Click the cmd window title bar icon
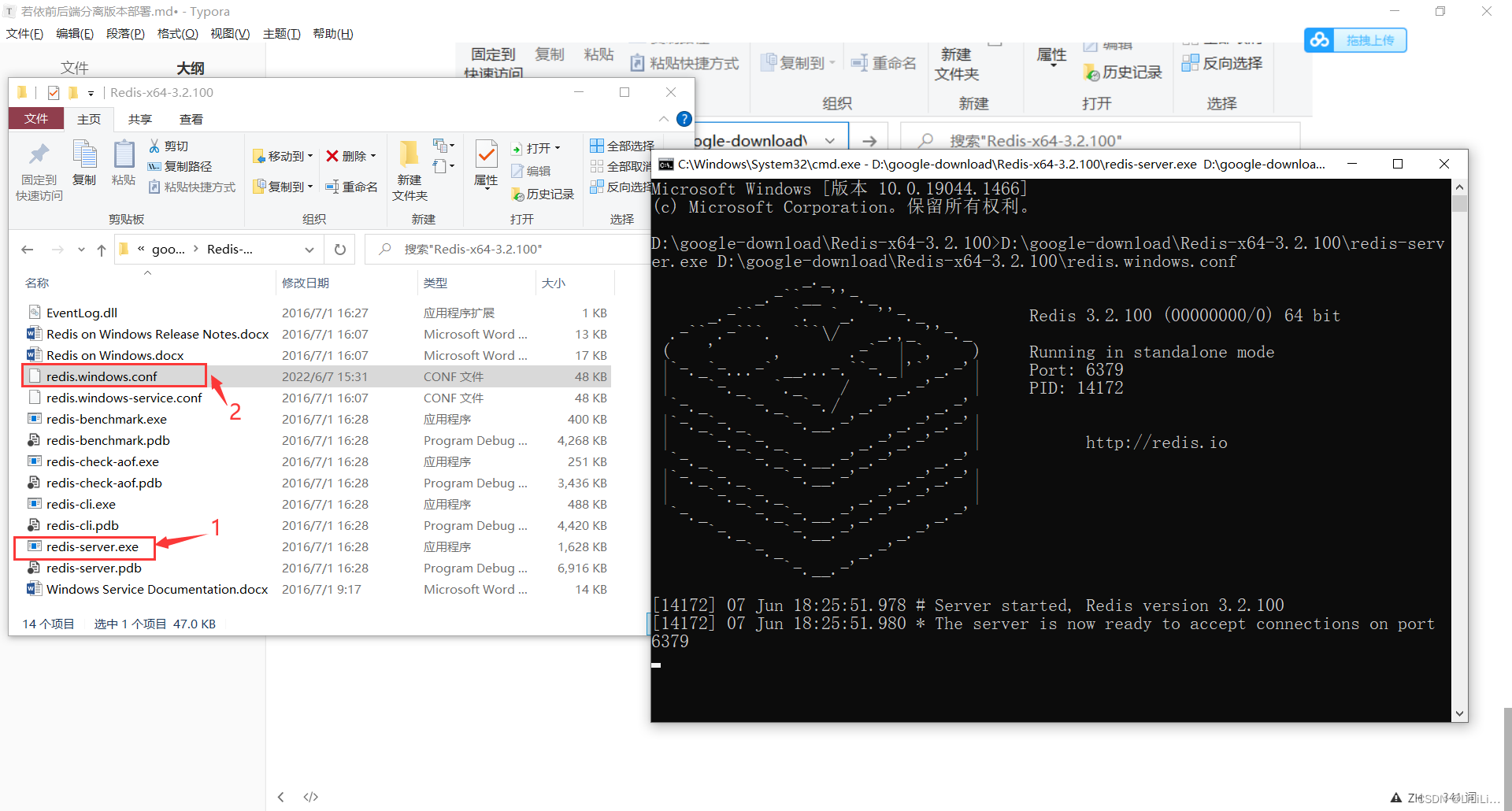The height and width of the screenshot is (811, 1512). point(666,164)
